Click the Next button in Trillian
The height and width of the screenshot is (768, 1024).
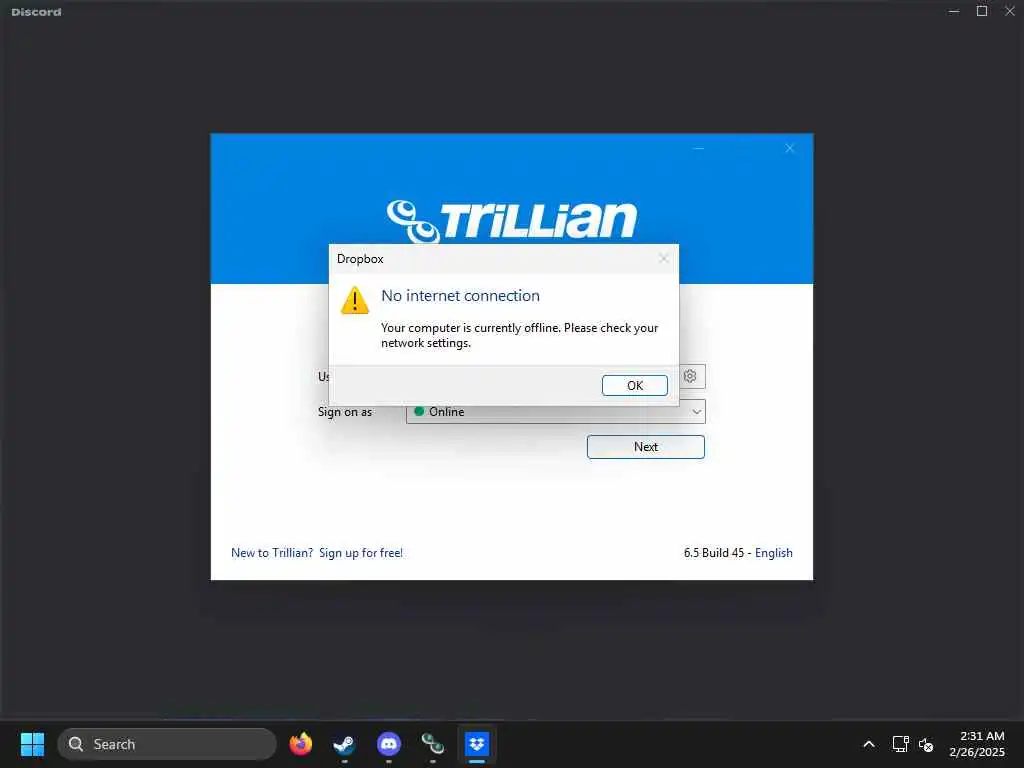pos(645,447)
